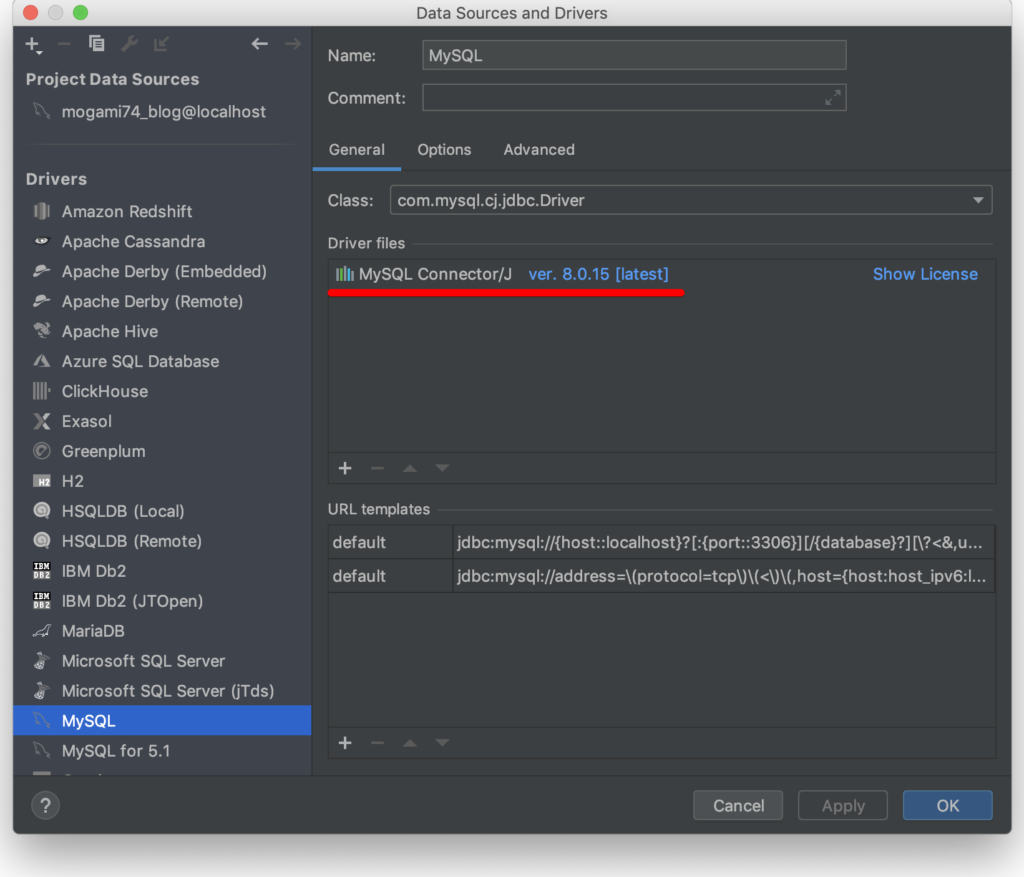
Task: Remove URL template with minus icon
Action: tap(377, 743)
